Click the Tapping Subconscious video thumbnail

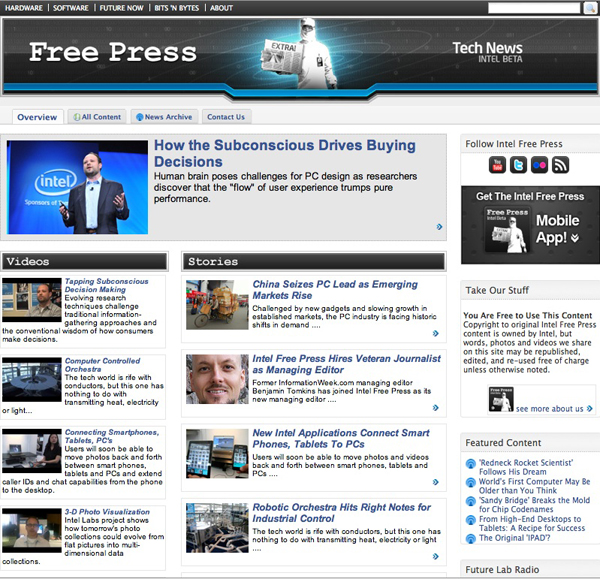coord(32,300)
